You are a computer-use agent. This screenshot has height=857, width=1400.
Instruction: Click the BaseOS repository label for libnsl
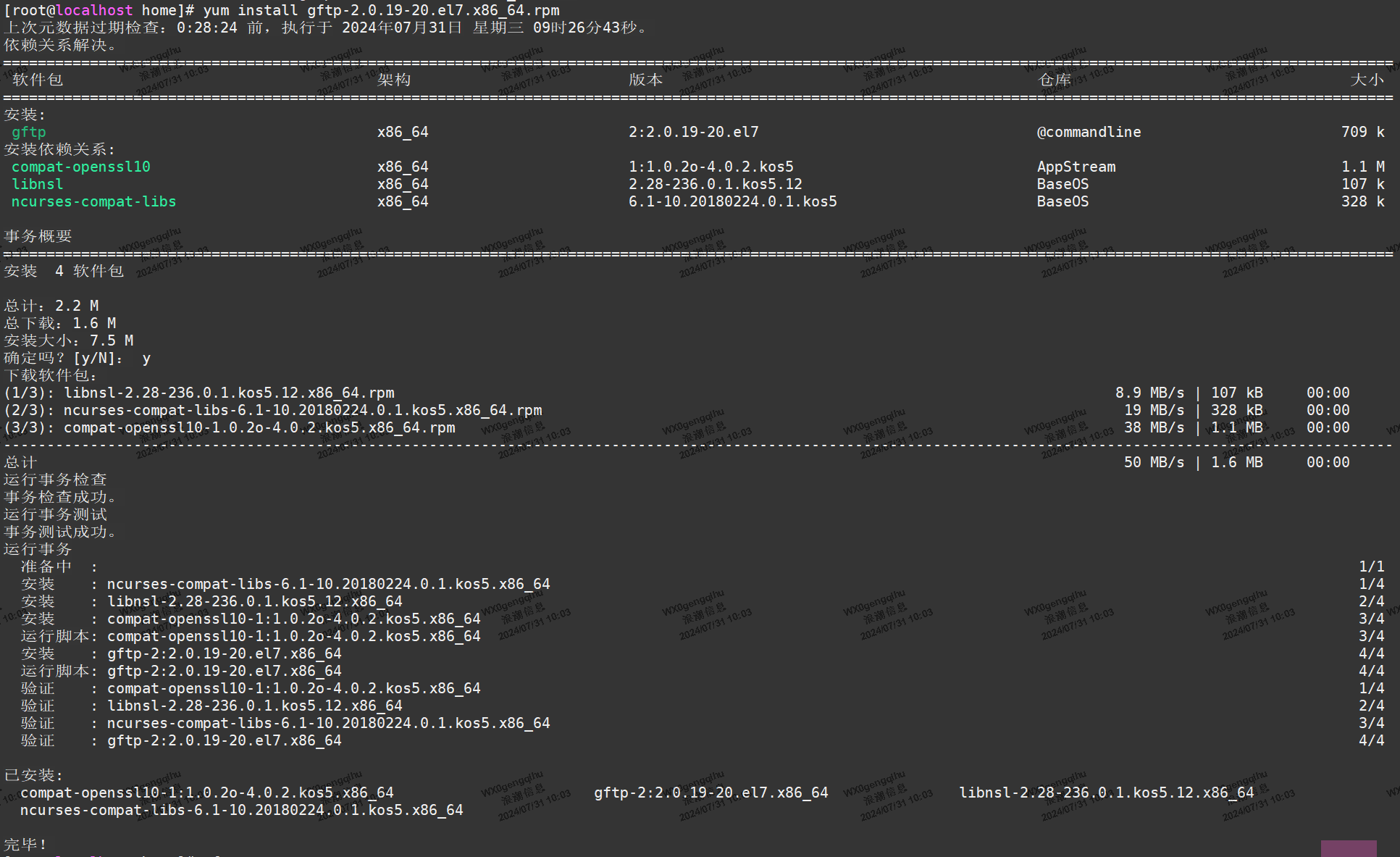tap(1062, 184)
